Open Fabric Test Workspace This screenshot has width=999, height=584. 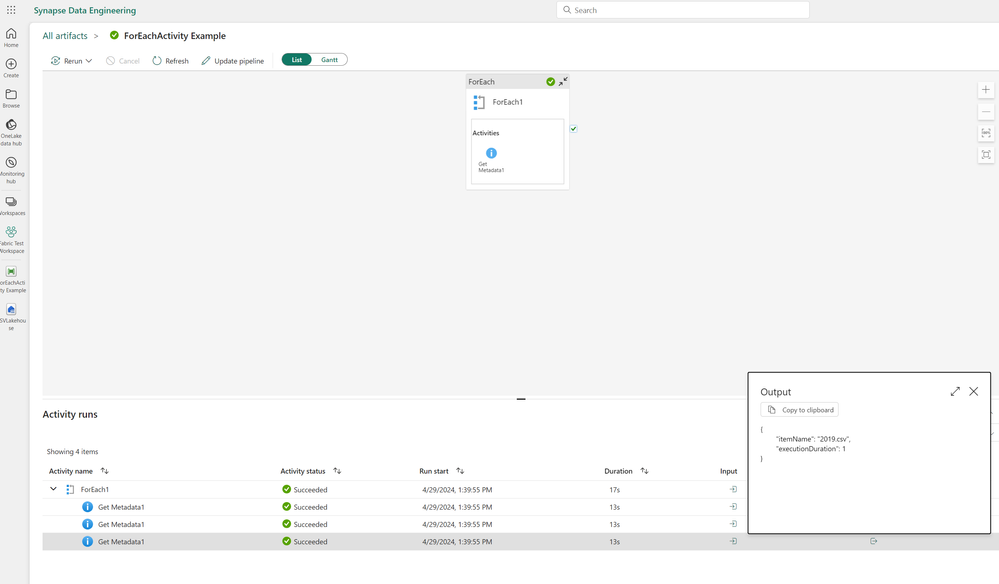(x=11, y=239)
